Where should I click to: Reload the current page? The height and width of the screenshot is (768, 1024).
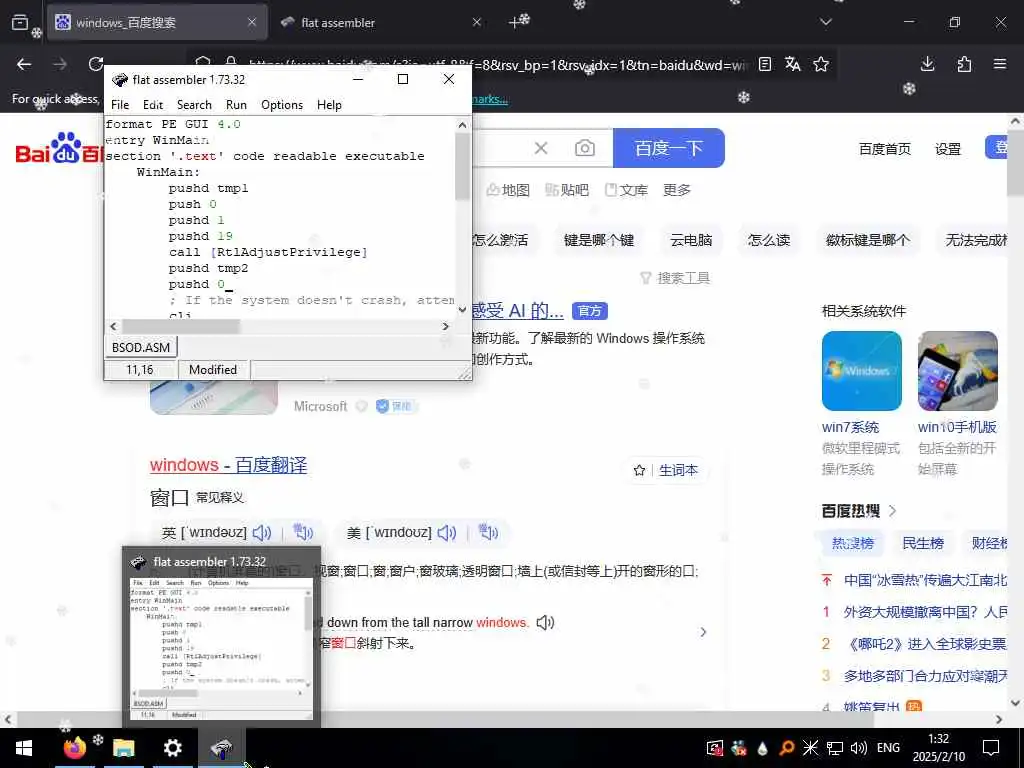tap(96, 64)
